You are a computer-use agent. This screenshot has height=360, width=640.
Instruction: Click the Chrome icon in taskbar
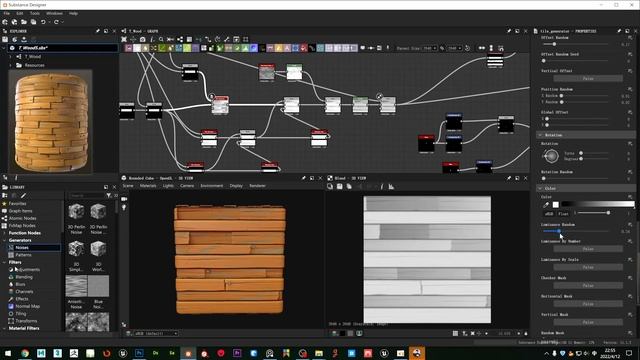(x=25, y=353)
